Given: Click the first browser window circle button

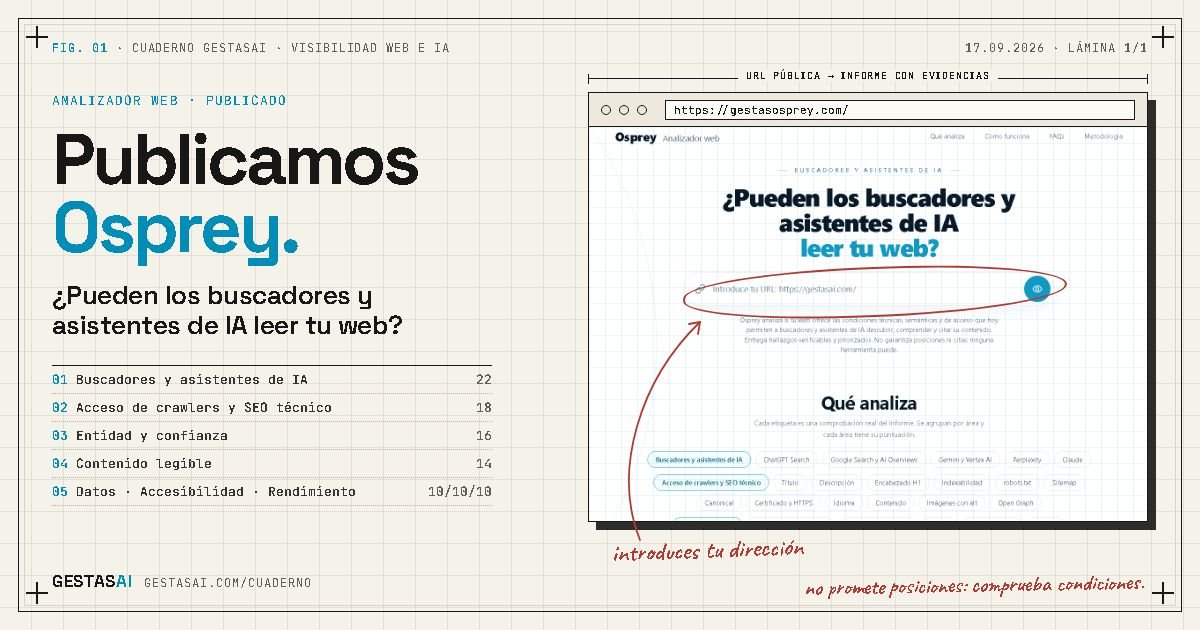Looking at the screenshot, I should [x=606, y=110].
